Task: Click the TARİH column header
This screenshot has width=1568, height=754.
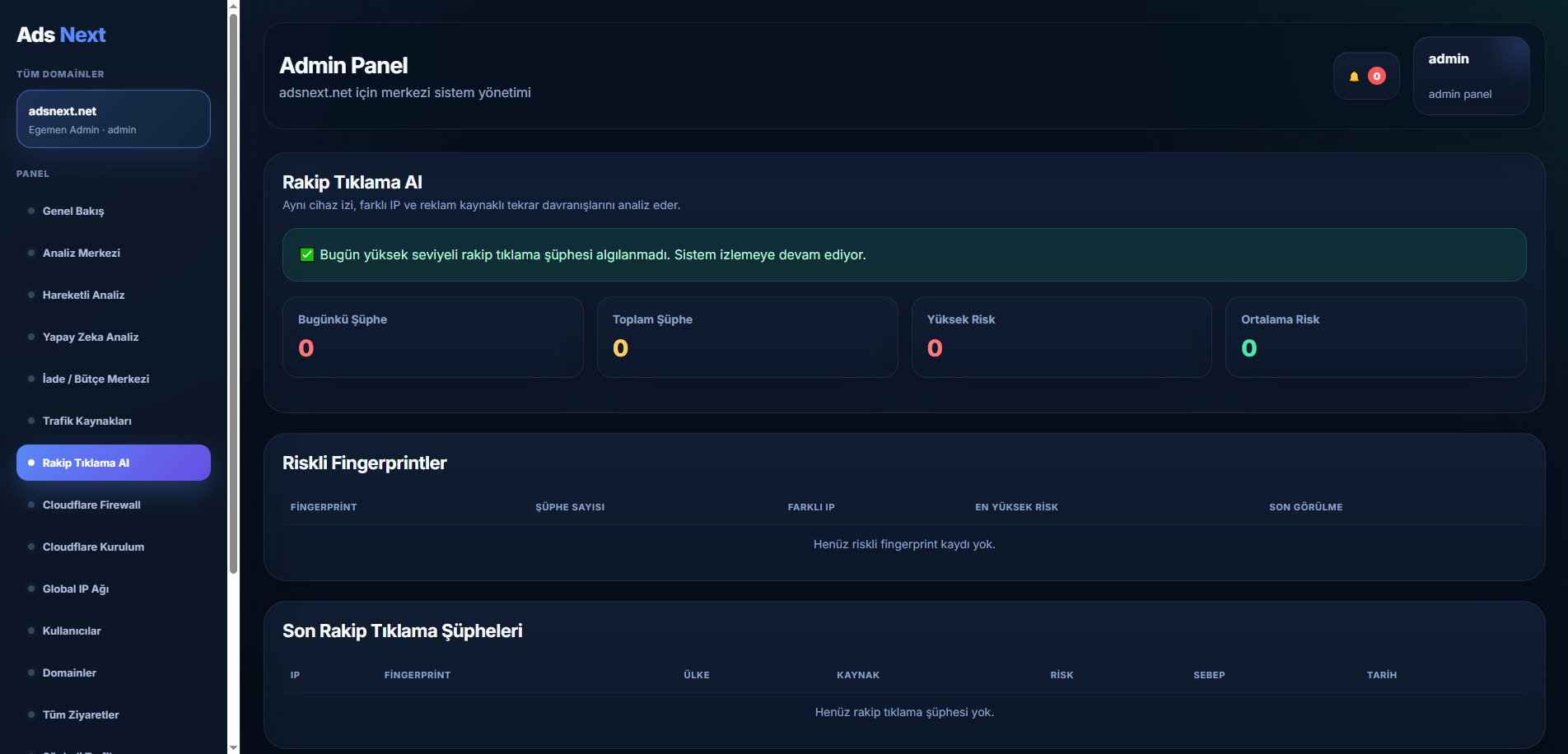Action: (1382, 675)
